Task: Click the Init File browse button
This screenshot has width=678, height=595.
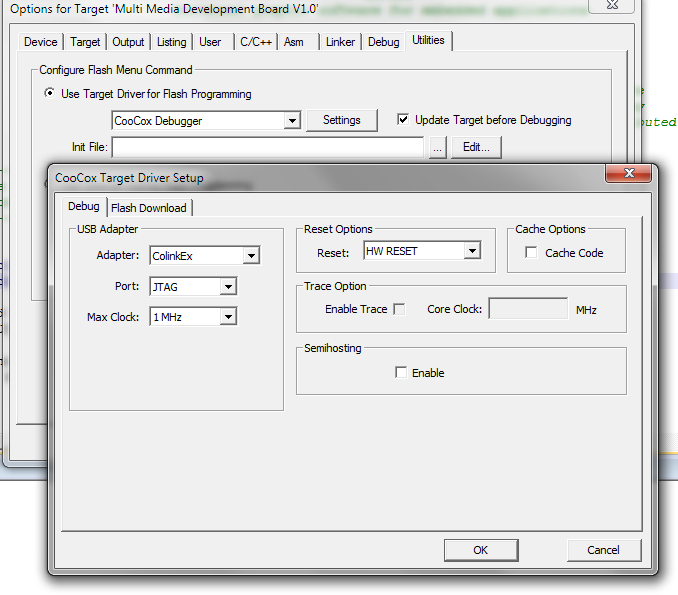Action: coord(438,147)
